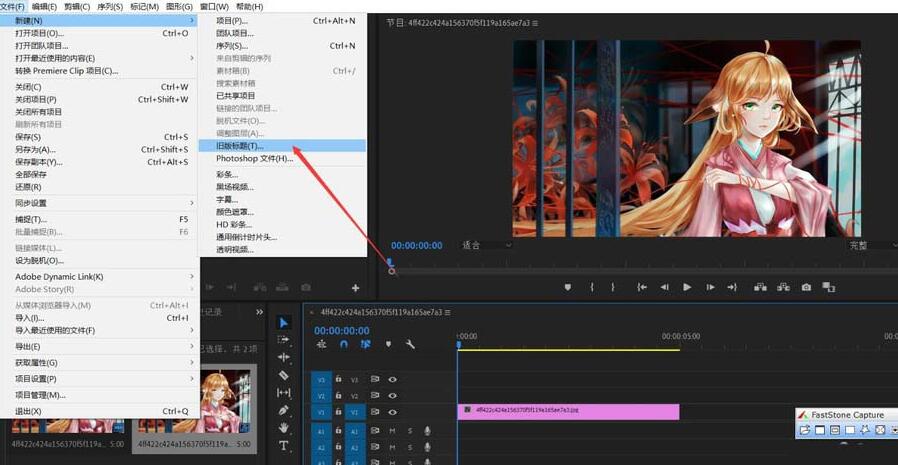
Task: Select the Razor tool in the tools panel
Action: [x=284, y=375]
